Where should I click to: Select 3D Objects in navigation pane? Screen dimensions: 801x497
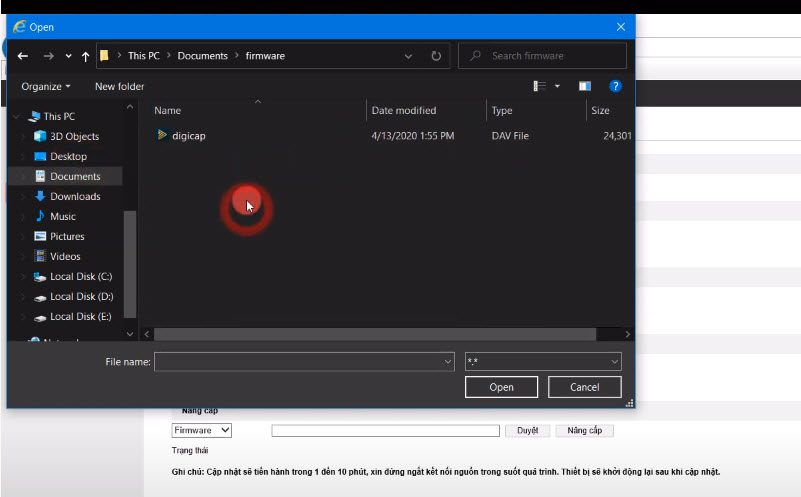(x=74, y=136)
